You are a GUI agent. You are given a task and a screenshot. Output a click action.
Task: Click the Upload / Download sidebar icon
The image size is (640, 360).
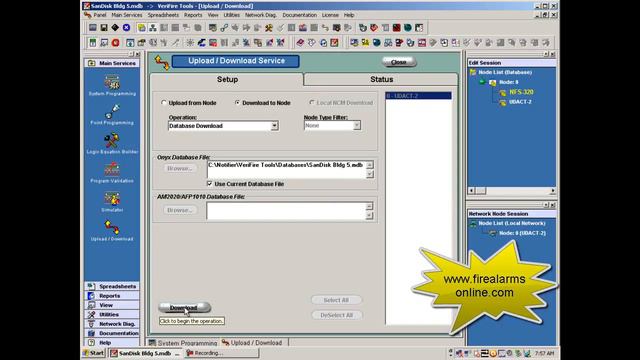point(112,227)
